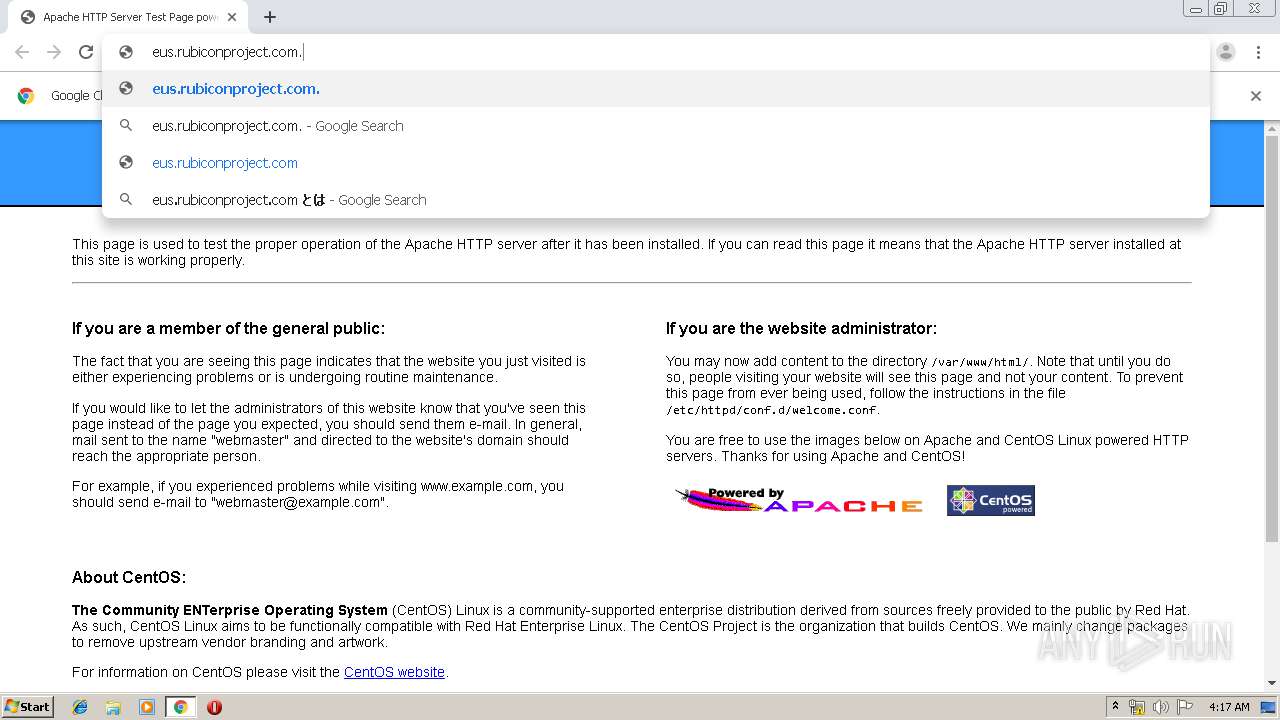The image size is (1280, 720).
Task: Click magnifier icon of the とは suggestion
Action: tap(126, 200)
